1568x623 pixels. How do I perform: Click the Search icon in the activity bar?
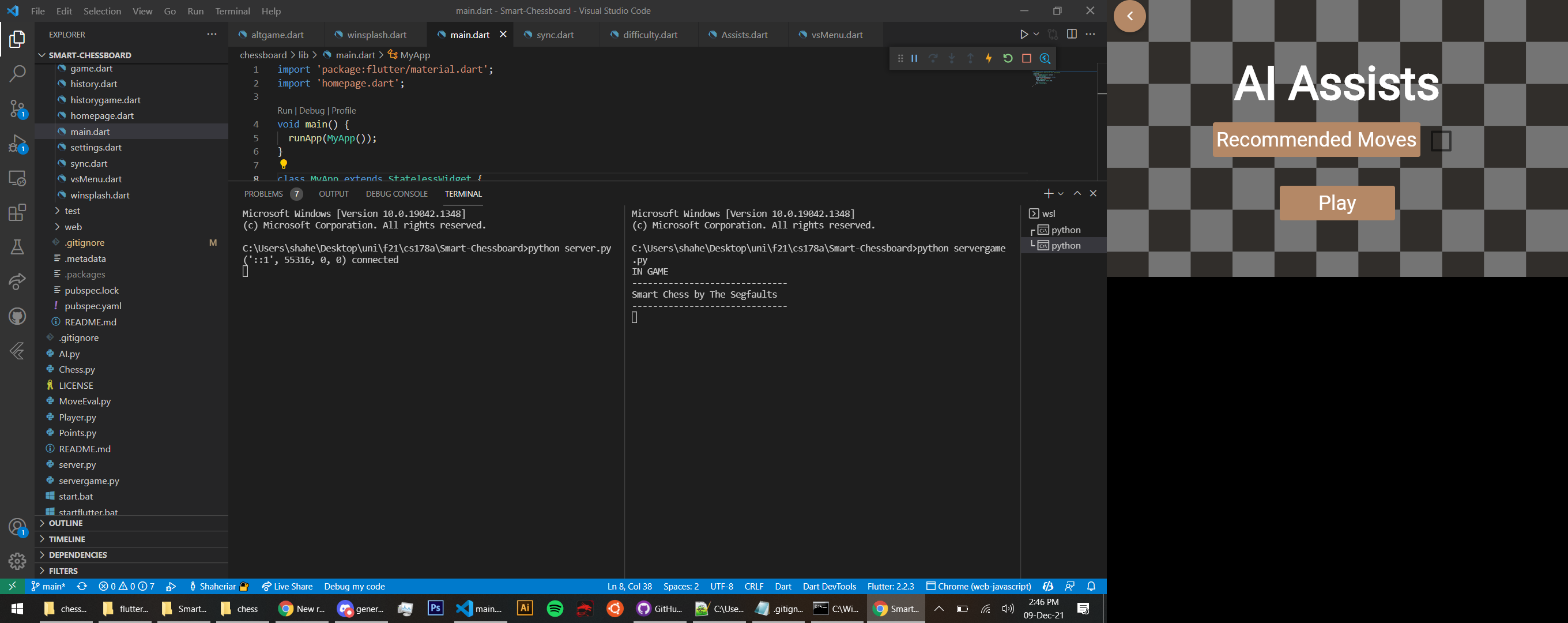[x=17, y=74]
